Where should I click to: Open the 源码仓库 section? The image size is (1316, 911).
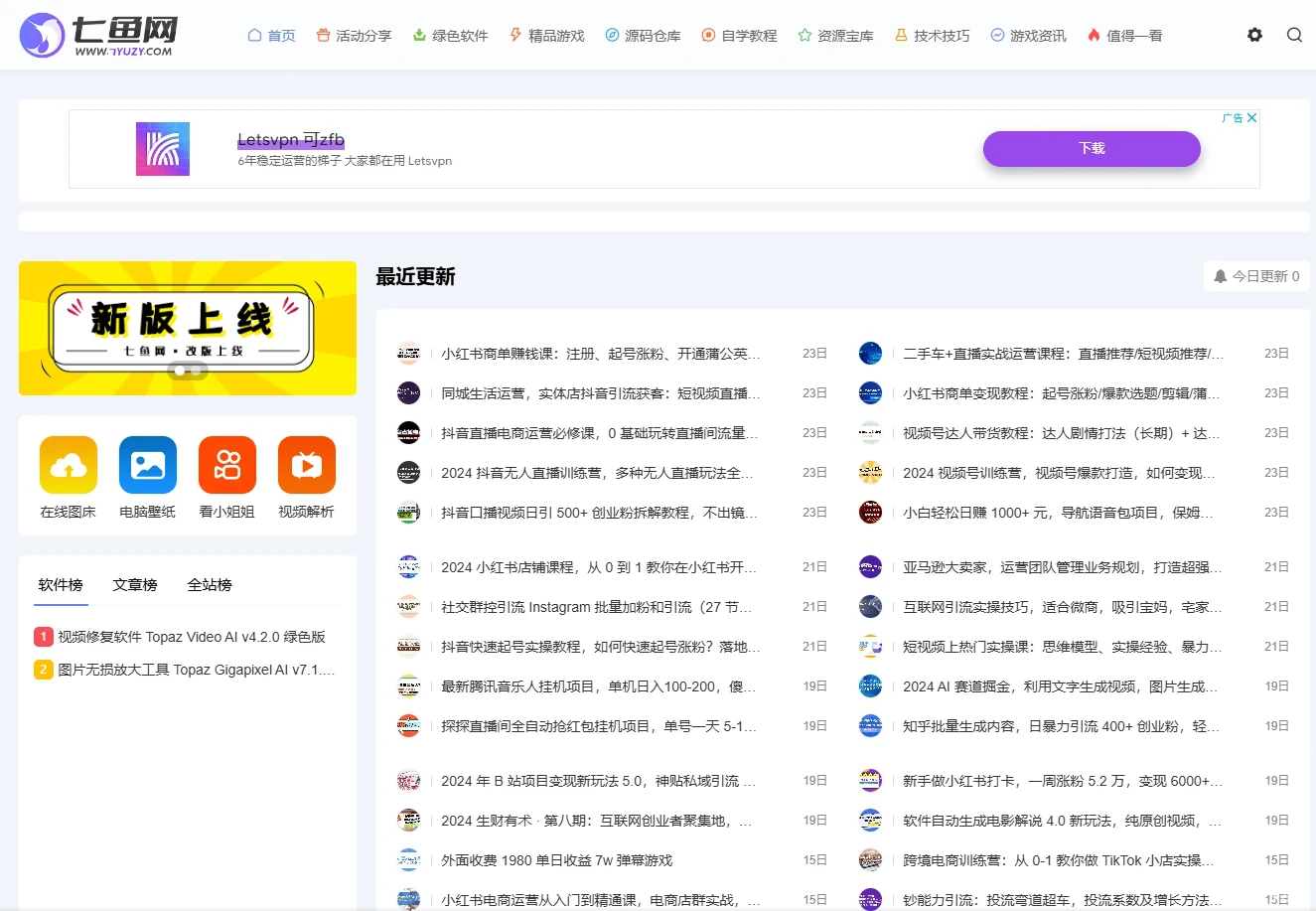pyautogui.click(x=642, y=35)
